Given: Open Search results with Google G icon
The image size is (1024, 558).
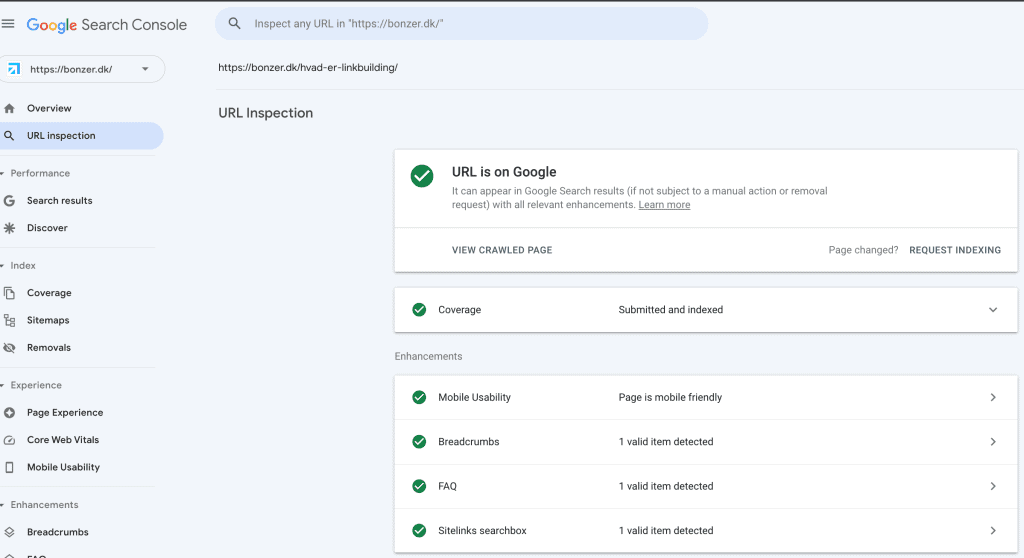Looking at the screenshot, I should [x=9, y=201].
